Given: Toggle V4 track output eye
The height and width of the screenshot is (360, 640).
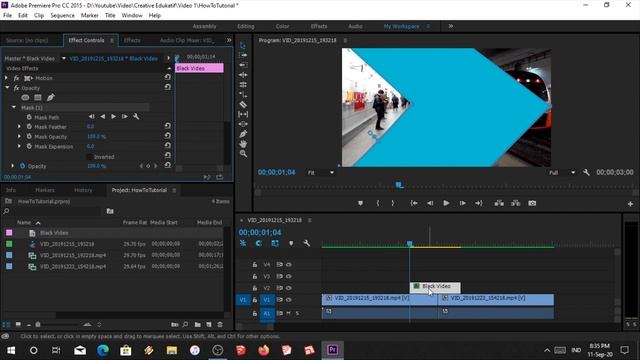Looking at the screenshot, I should coord(289,264).
